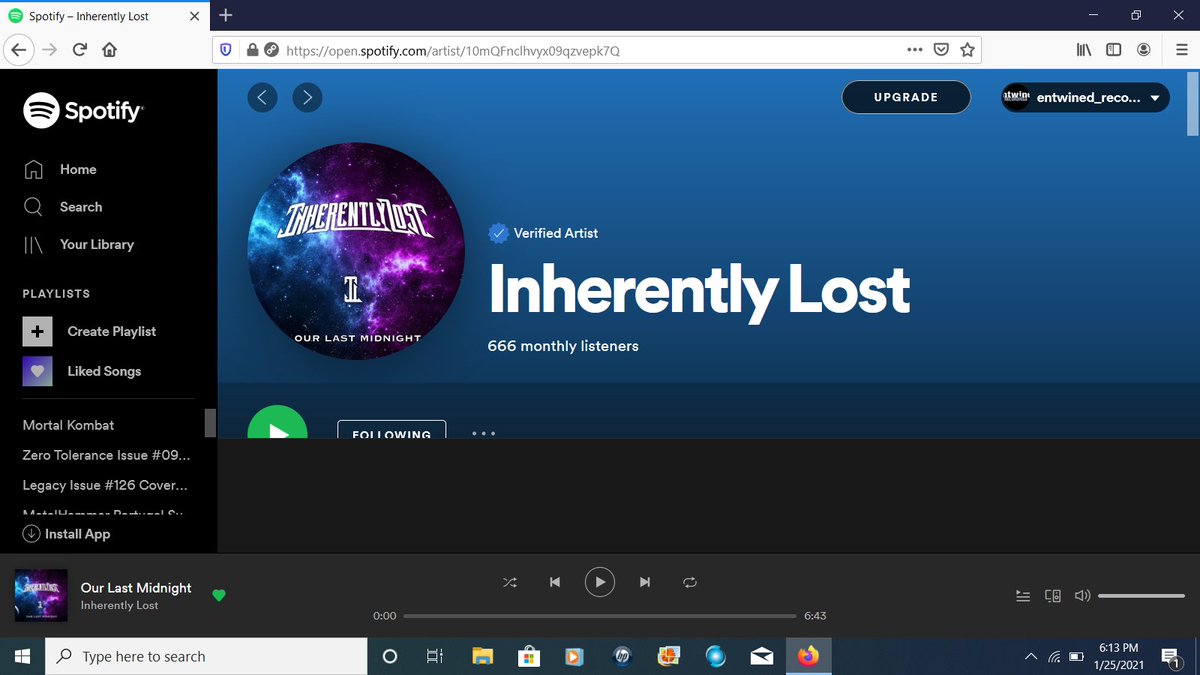Click the volume speaker icon

tap(1082, 595)
